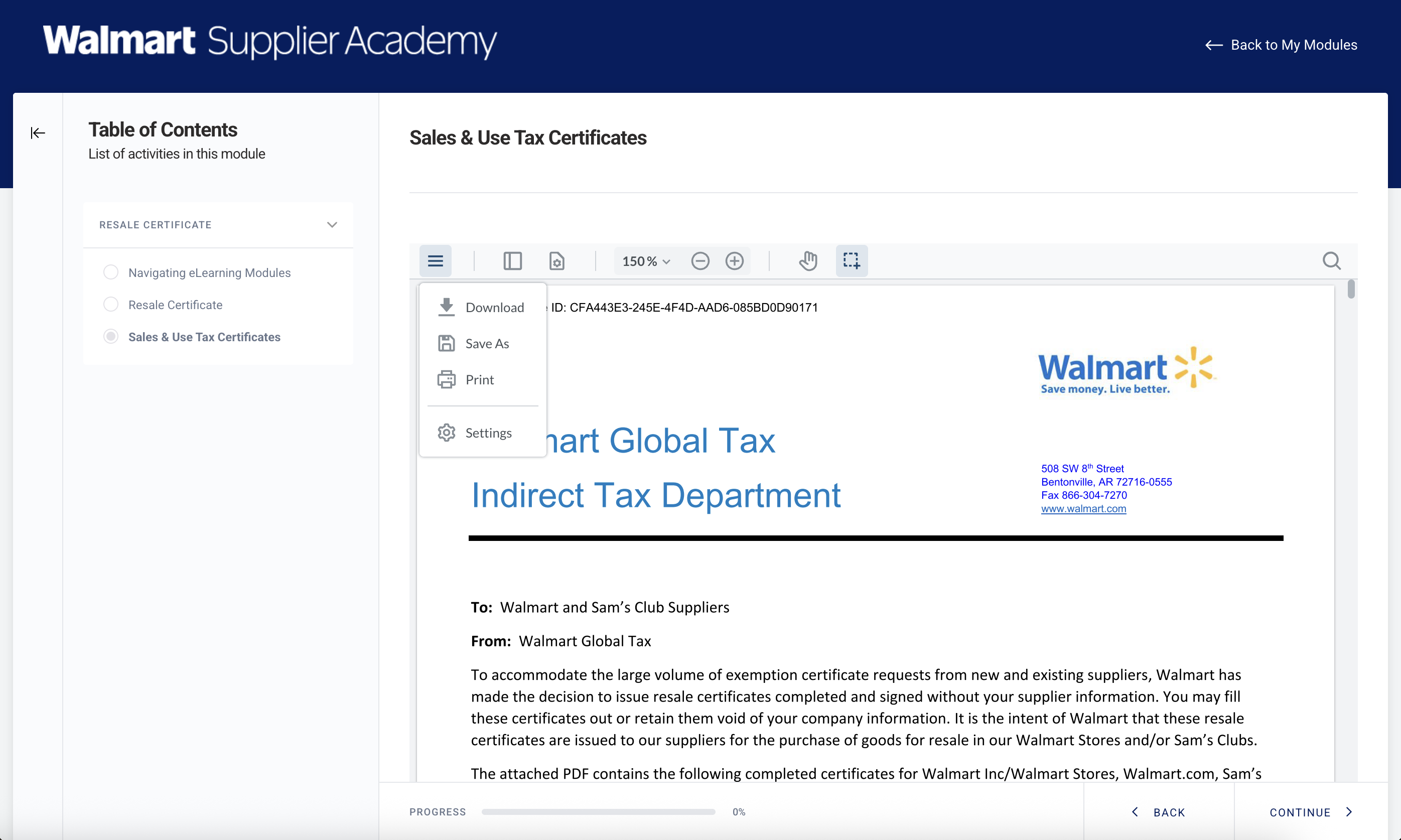Open the www.walmart.com link in document
The height and width of the screenshot is (840, 1401).
coord(1083,508)
